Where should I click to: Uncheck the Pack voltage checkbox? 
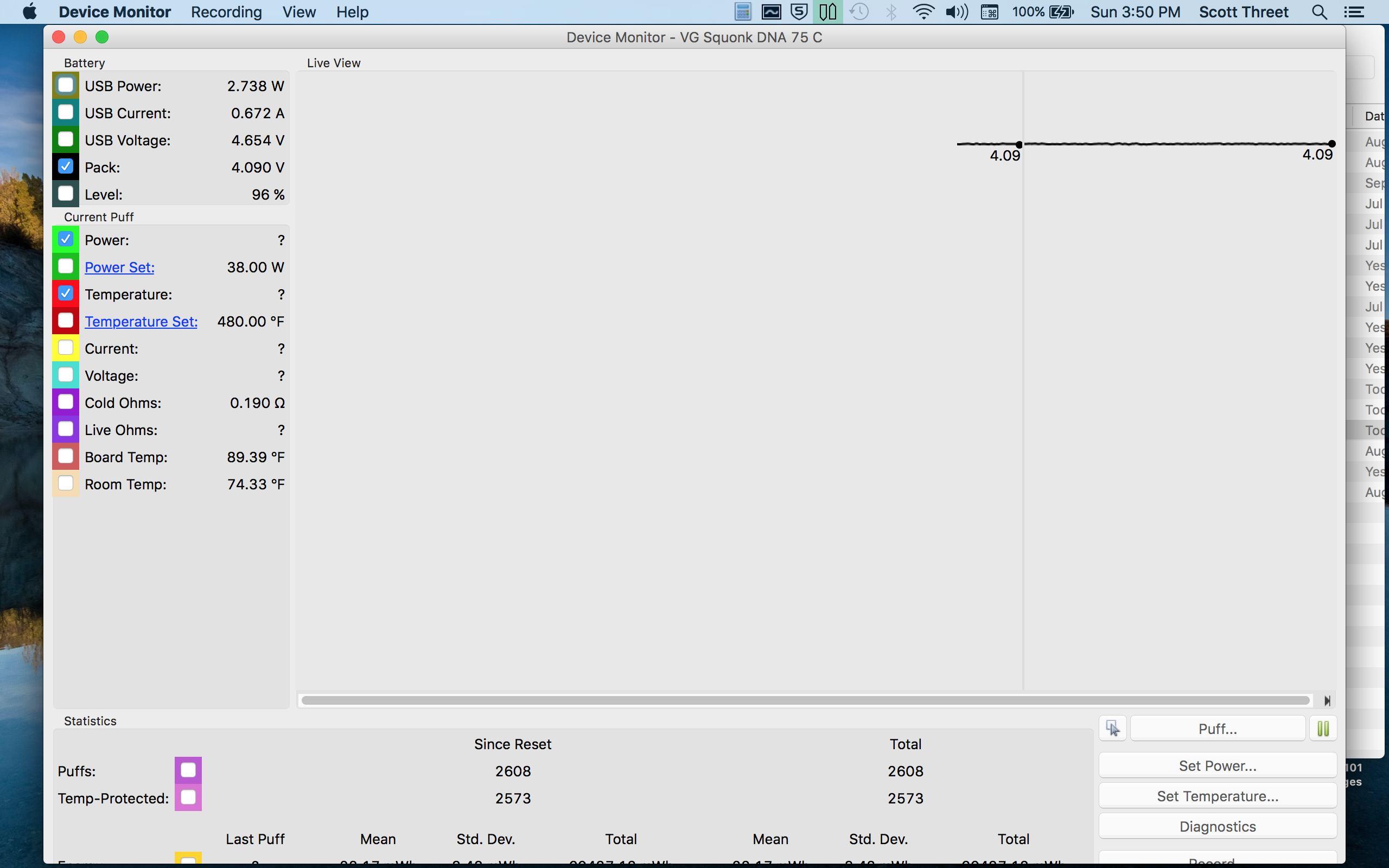pos(66,167)
